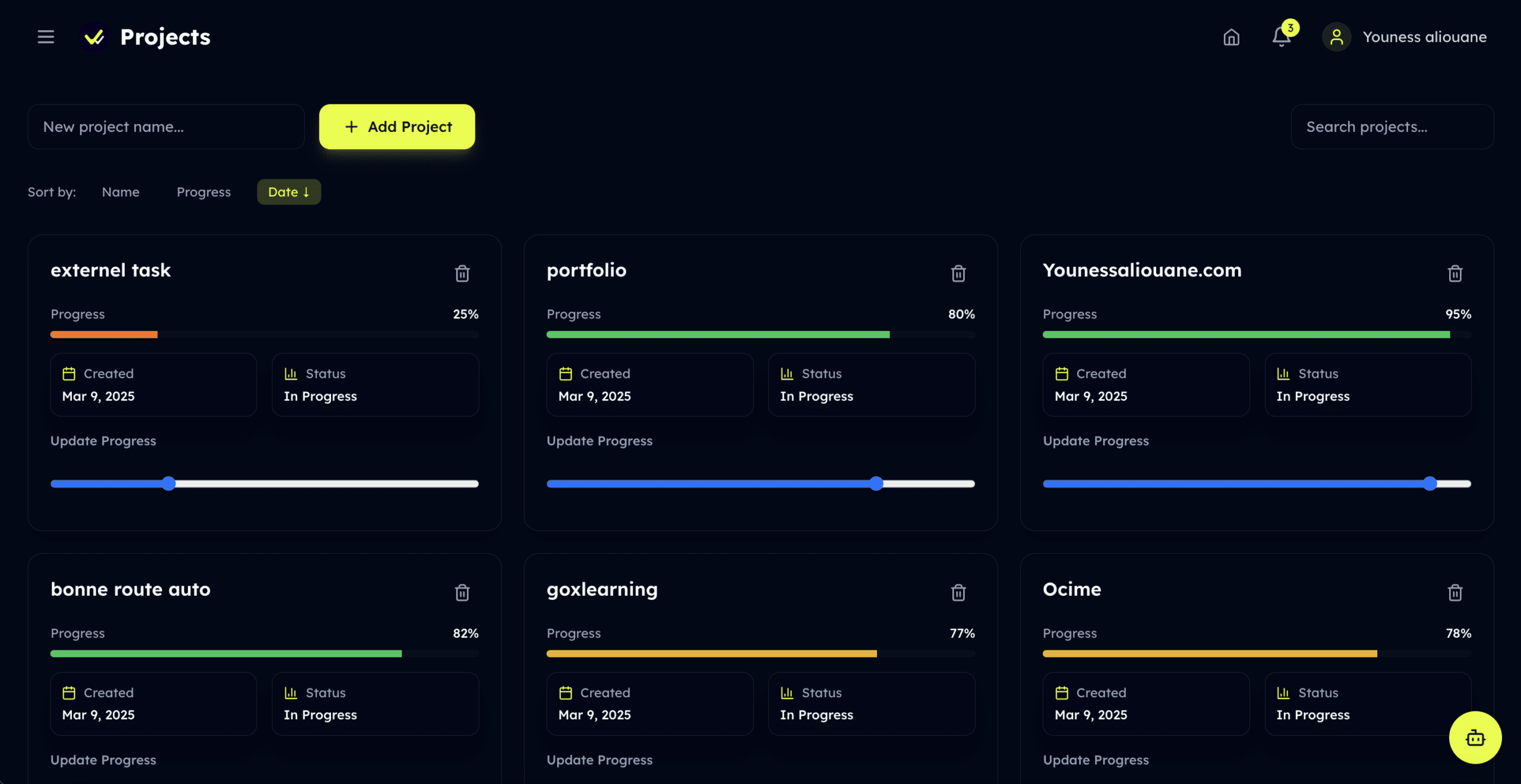Click Mar 9, 2025 in portfolio card
Viewport: 1521px width, 784px height.
594,396
